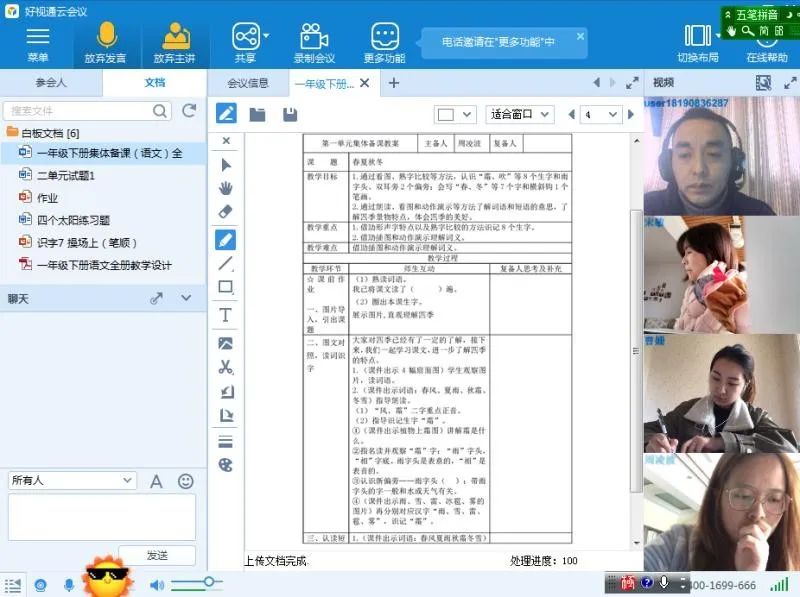Choose the hand pan tool
Image resolution: width=800 pixels, height=597 pixels.
coord(226,188)
